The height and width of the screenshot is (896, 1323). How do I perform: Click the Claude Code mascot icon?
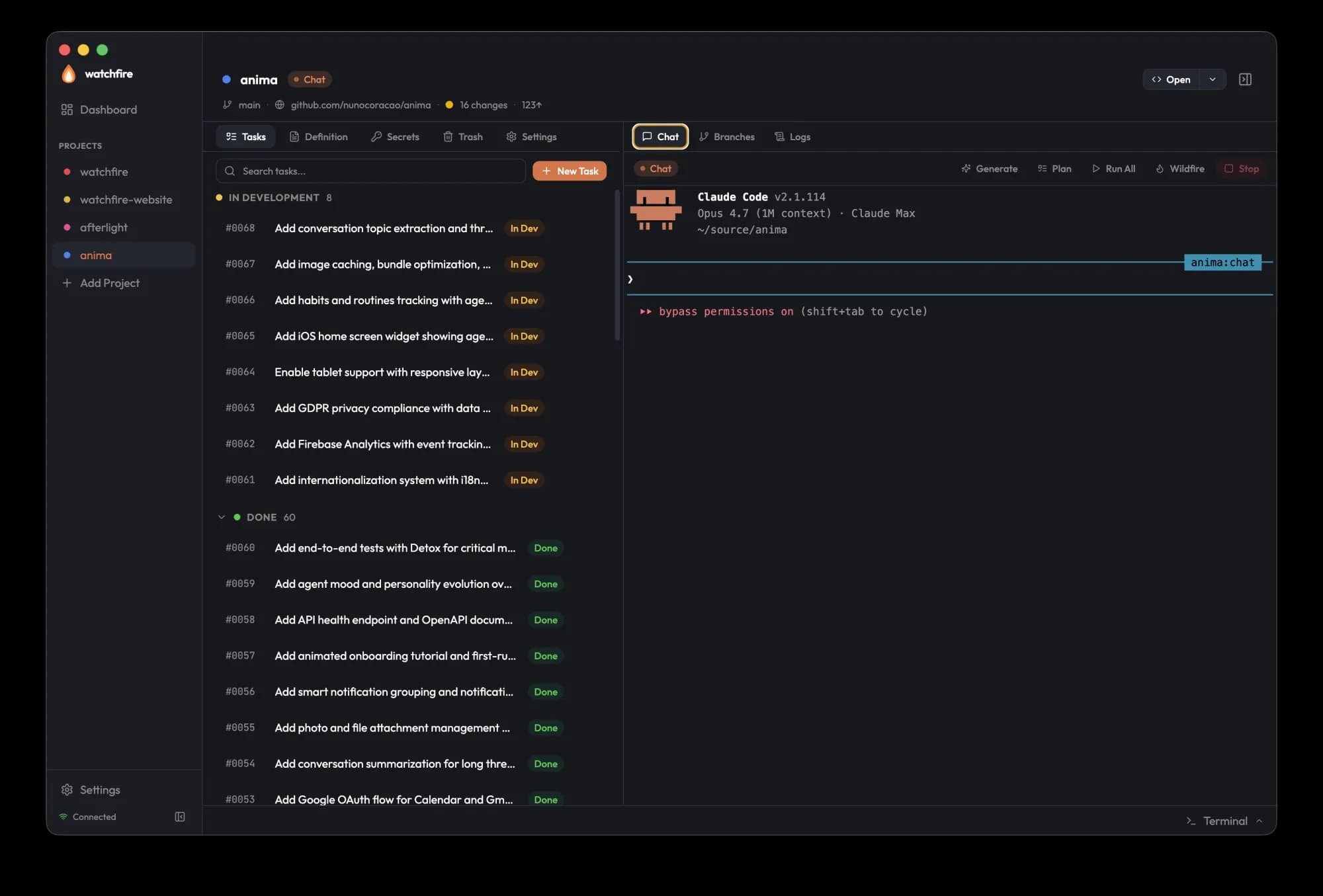(656, 210)
